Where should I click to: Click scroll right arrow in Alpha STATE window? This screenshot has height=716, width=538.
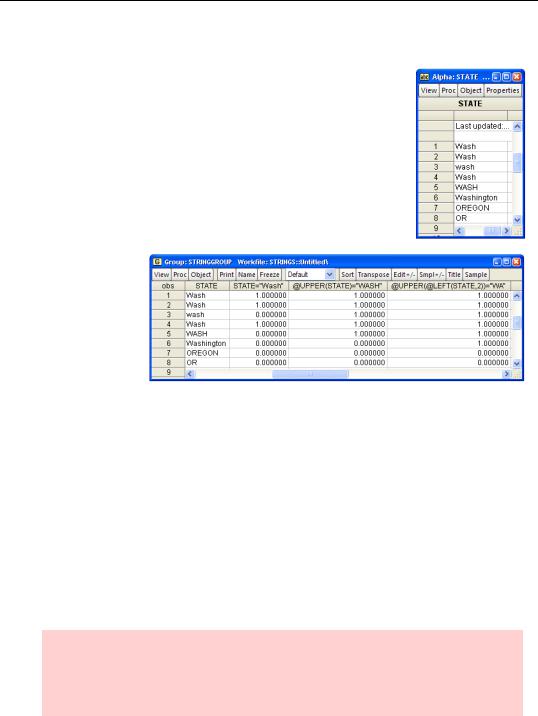point(506,231)
